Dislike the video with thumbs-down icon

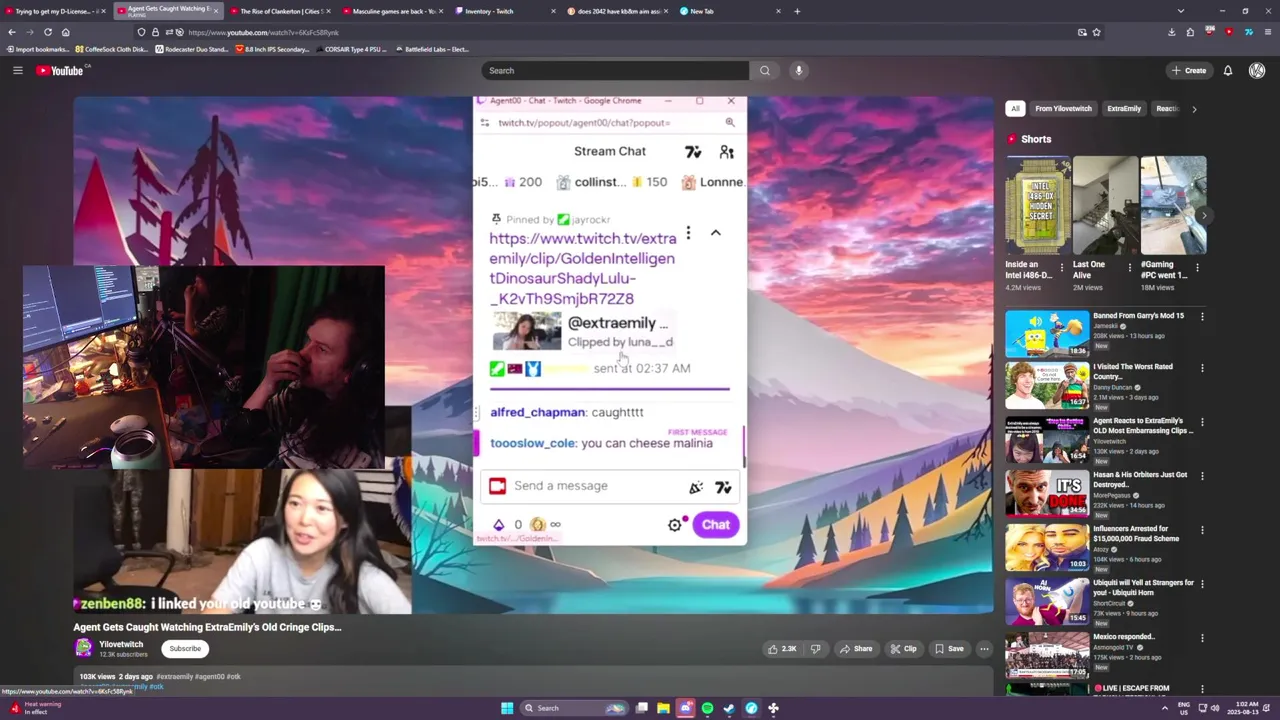pyautogui.click(x=815, y=649)
